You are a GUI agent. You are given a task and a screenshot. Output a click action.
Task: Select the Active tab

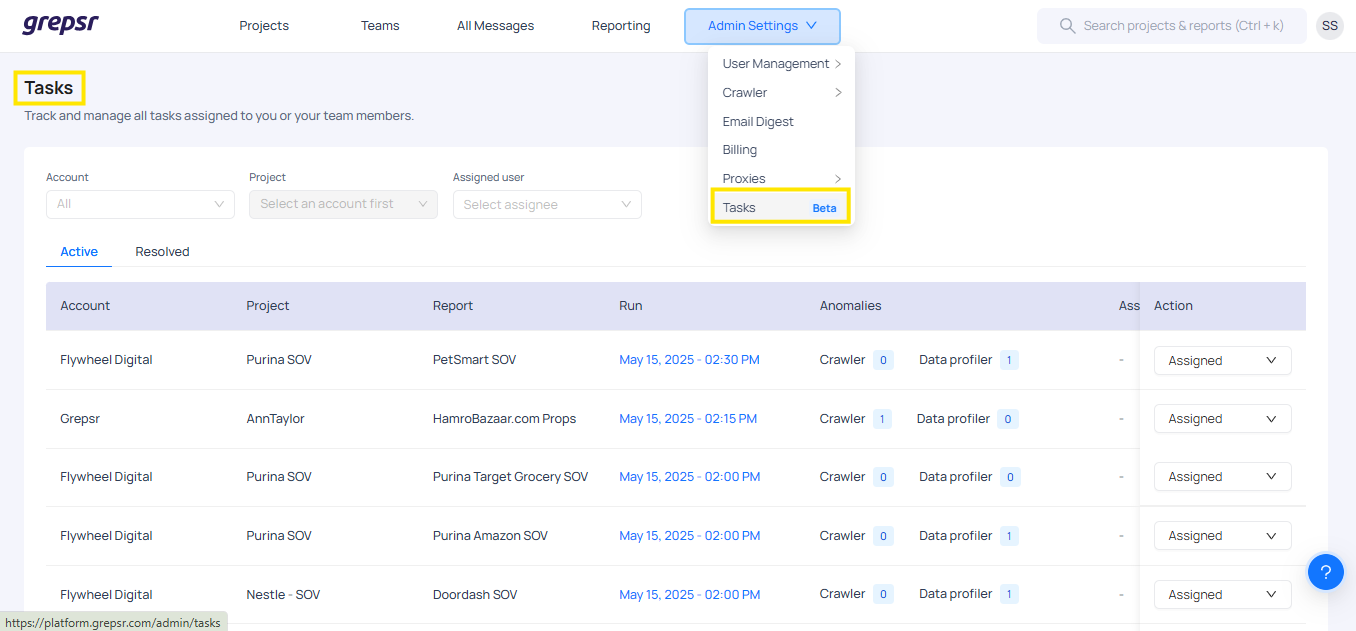[x=79, y=252]
